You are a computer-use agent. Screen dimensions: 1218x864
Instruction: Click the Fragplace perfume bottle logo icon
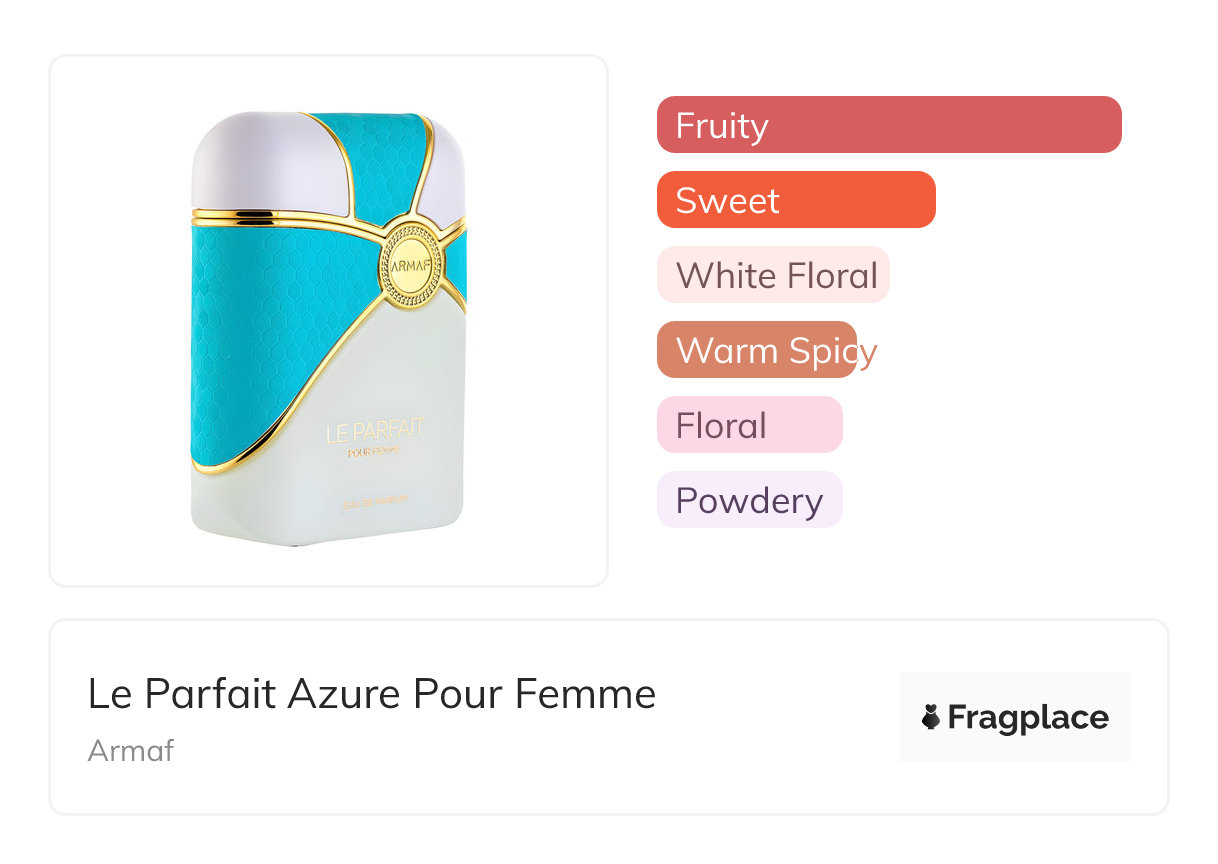(931, 717)
